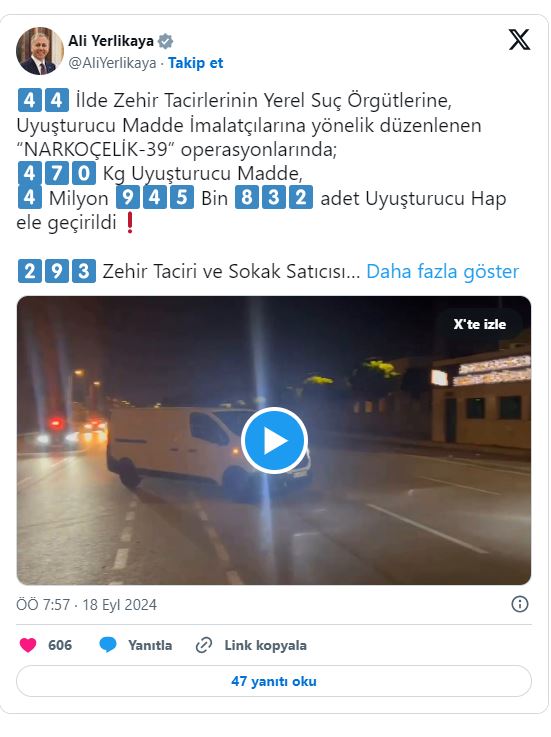The image size is (551, 737).
Task: Click the Ali Yerlikaya display name
Action: pos(111,41)
